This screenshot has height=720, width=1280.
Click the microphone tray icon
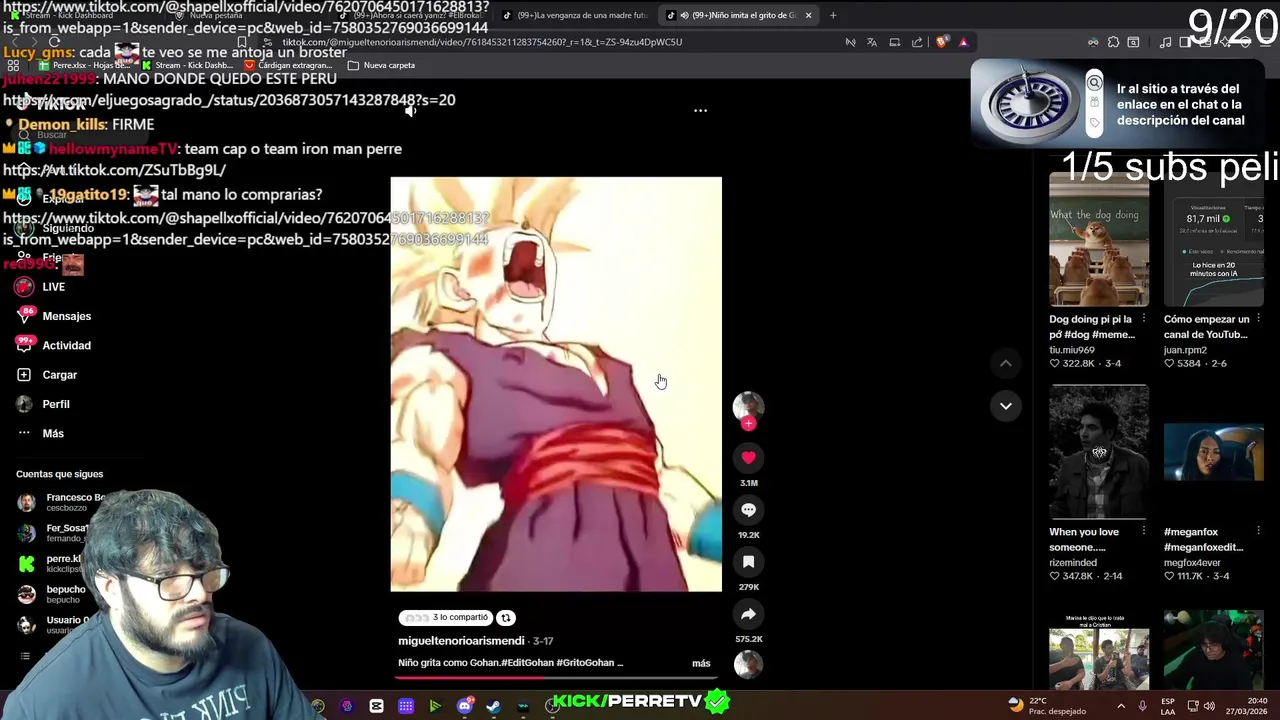(1142, 706)
